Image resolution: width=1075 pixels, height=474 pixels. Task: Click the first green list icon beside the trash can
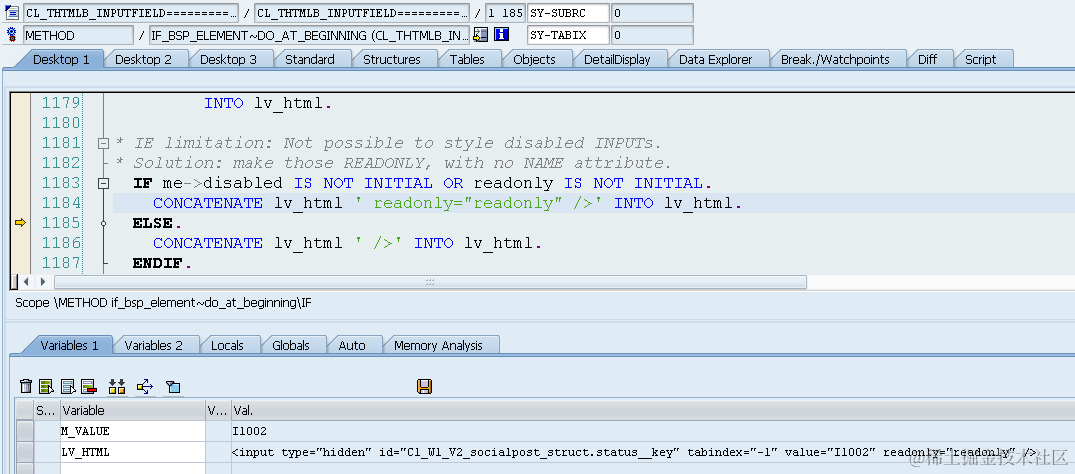click(46, 386)
